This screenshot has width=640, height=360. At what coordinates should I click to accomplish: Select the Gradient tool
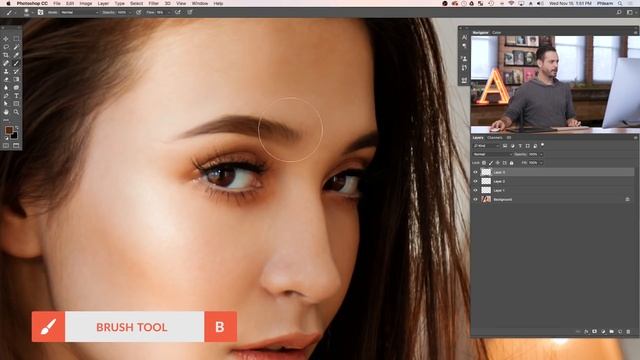(16, 80)
